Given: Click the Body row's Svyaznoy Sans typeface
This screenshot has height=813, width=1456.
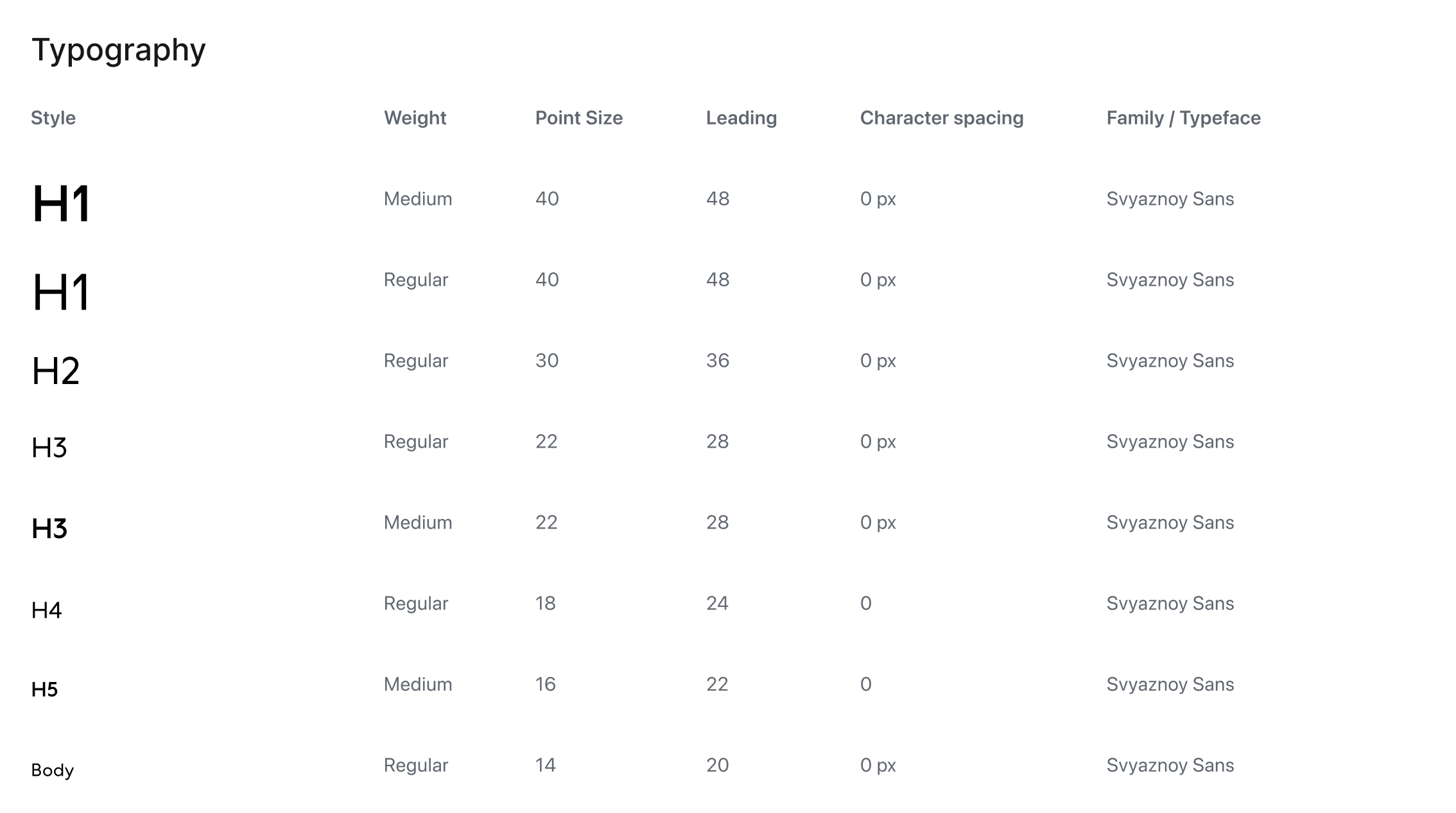Looking at the screenshot, I should click(1170, 765).
